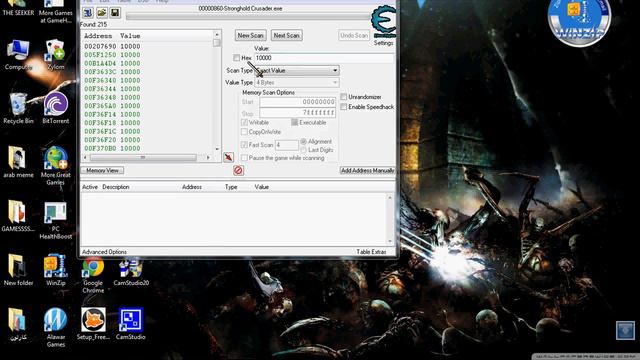This screenshot has width=640, height=360.
Task: Open the Value Type dropdown
Action: 297,82
